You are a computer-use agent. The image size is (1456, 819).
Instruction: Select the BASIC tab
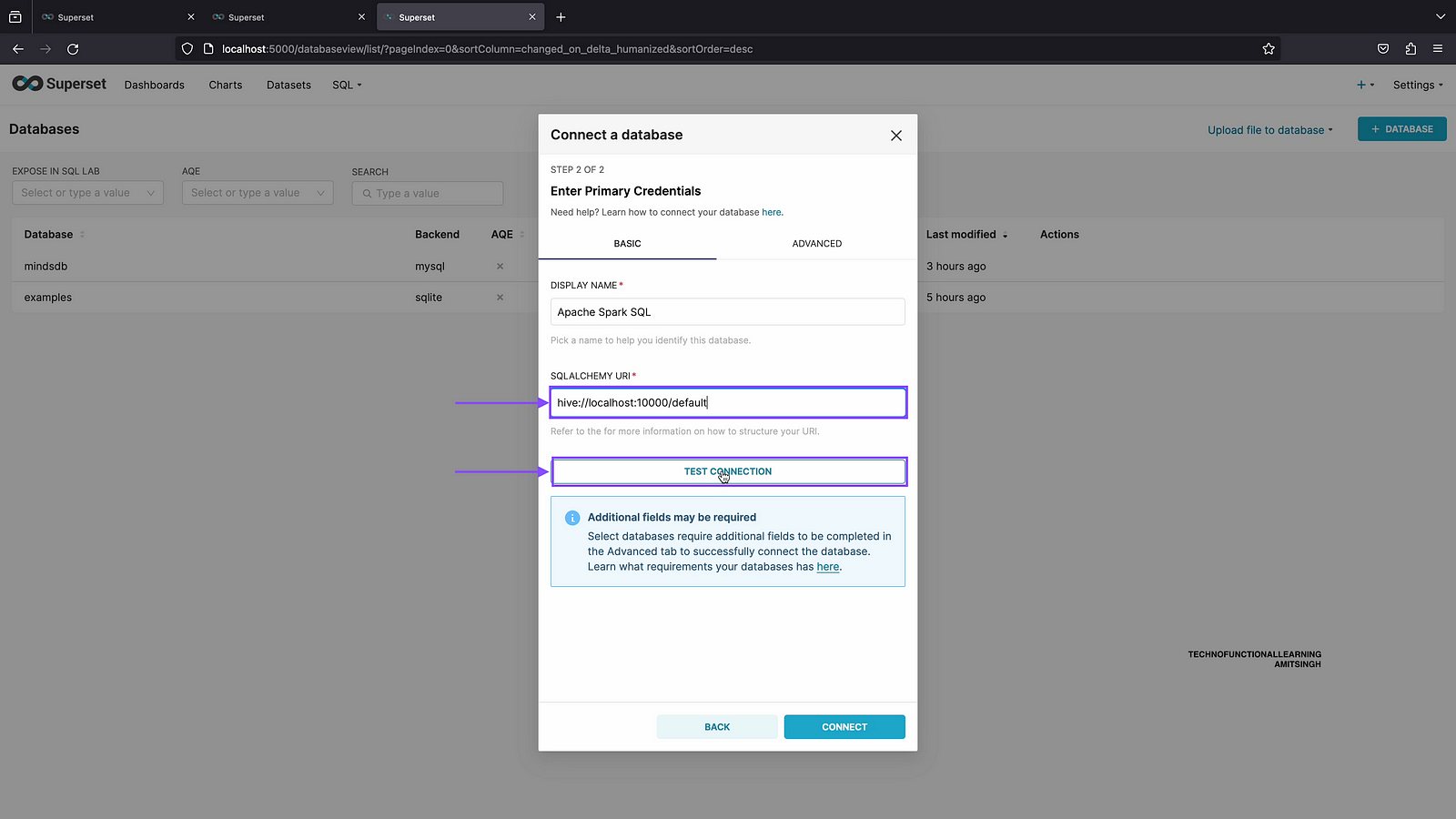pos(627,244)
